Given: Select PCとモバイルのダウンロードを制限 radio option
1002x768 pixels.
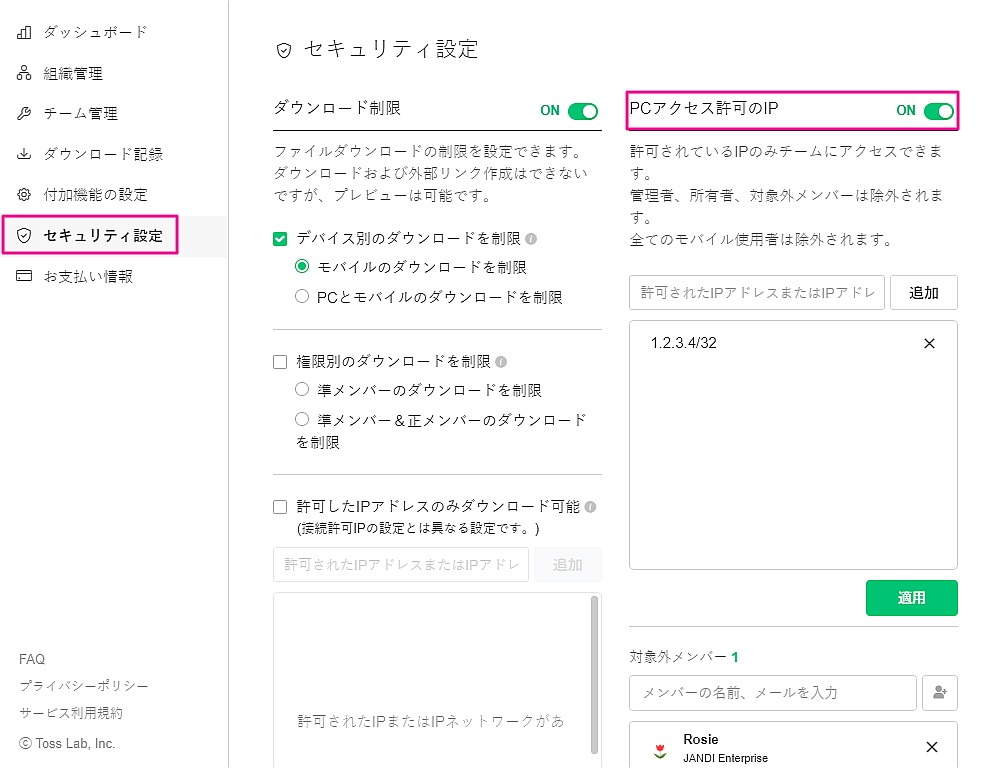Looking at the screenshot, I should [x=302, y=297].
